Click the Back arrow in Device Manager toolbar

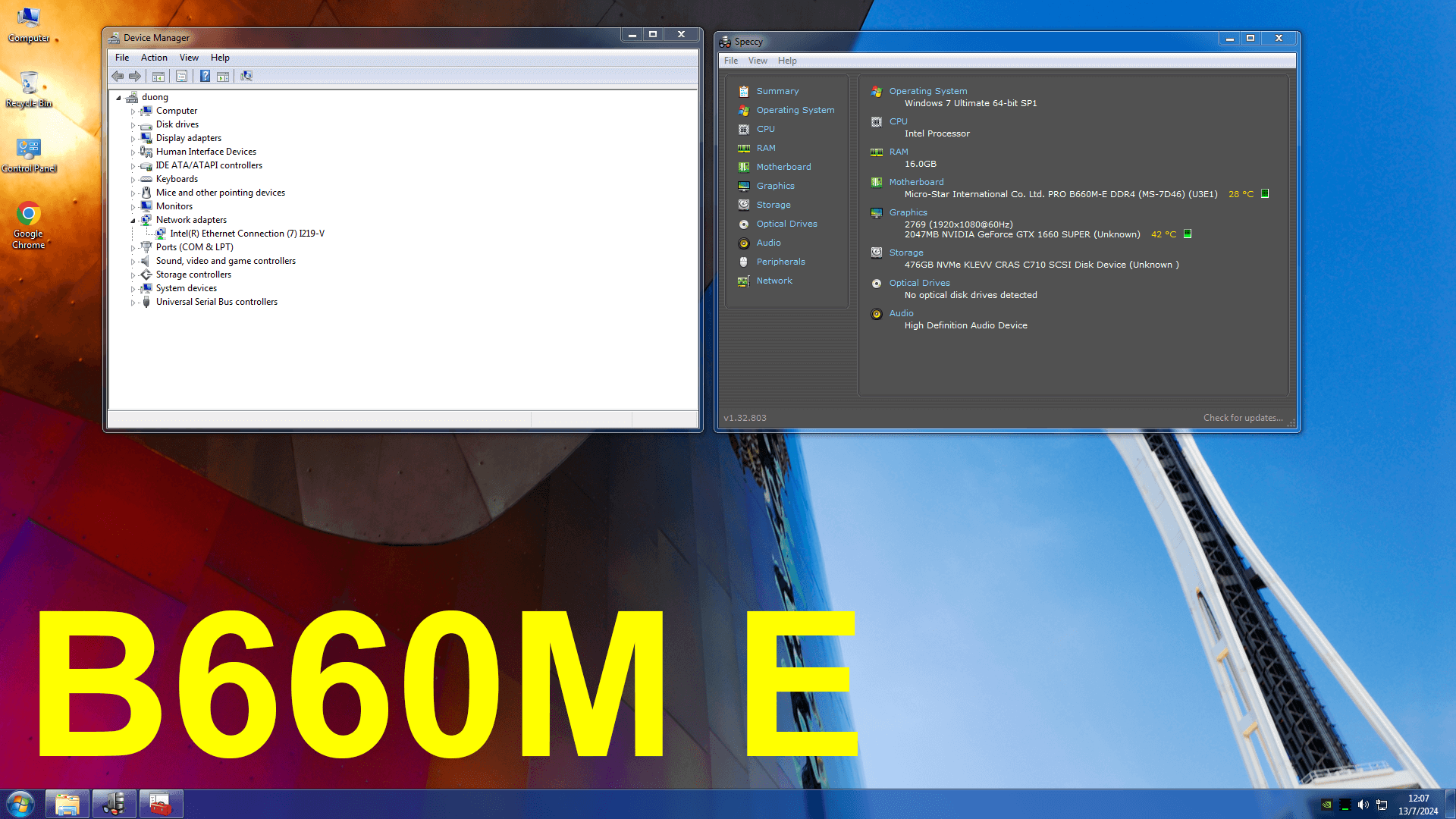pos(118,76)
